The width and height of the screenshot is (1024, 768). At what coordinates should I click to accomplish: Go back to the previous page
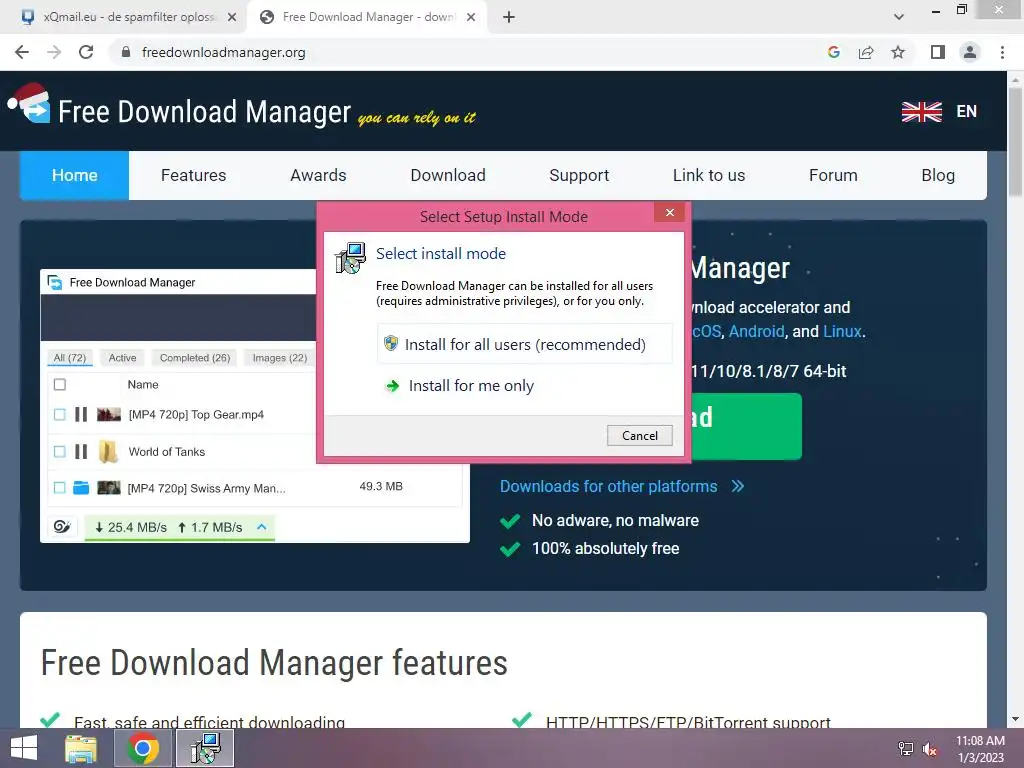(x=22, y=52)
